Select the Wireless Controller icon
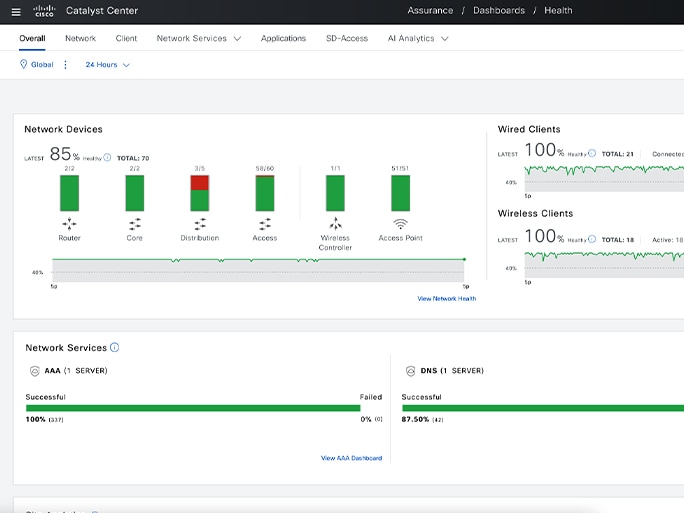 pos(335,224)
